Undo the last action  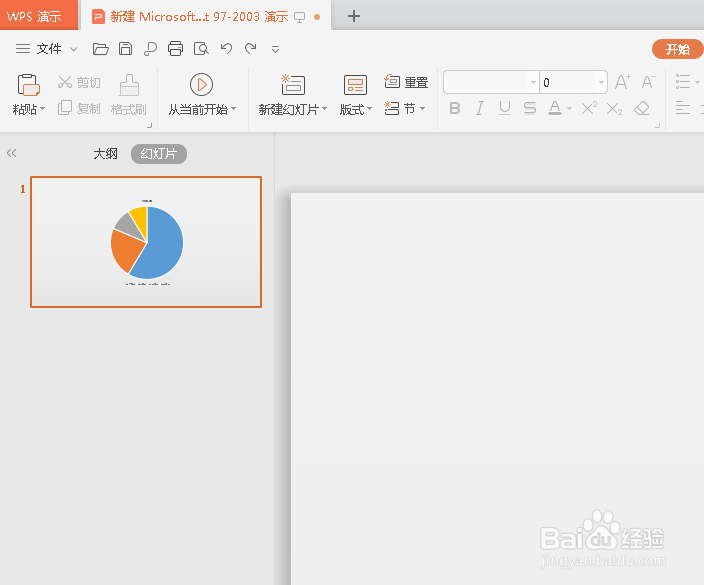[x=226, y=48]
